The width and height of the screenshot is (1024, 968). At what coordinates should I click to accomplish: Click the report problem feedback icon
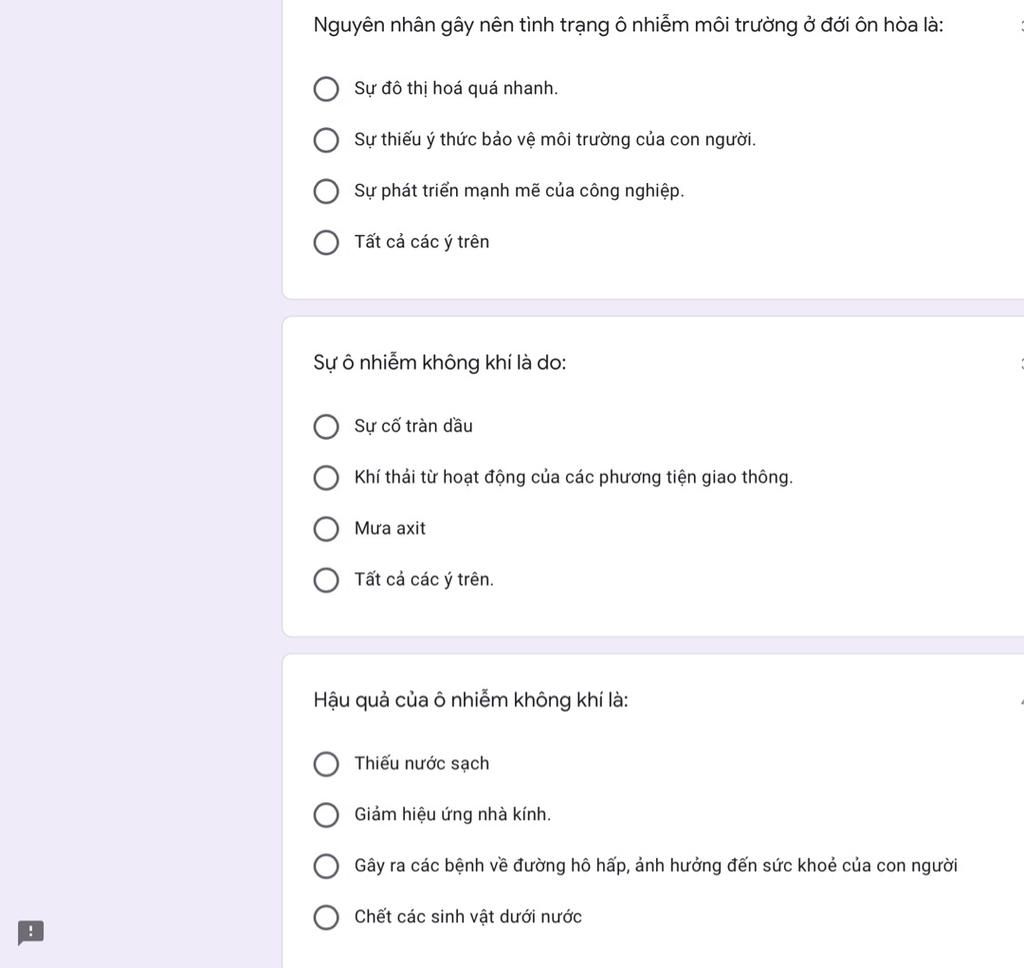[31, 932]
